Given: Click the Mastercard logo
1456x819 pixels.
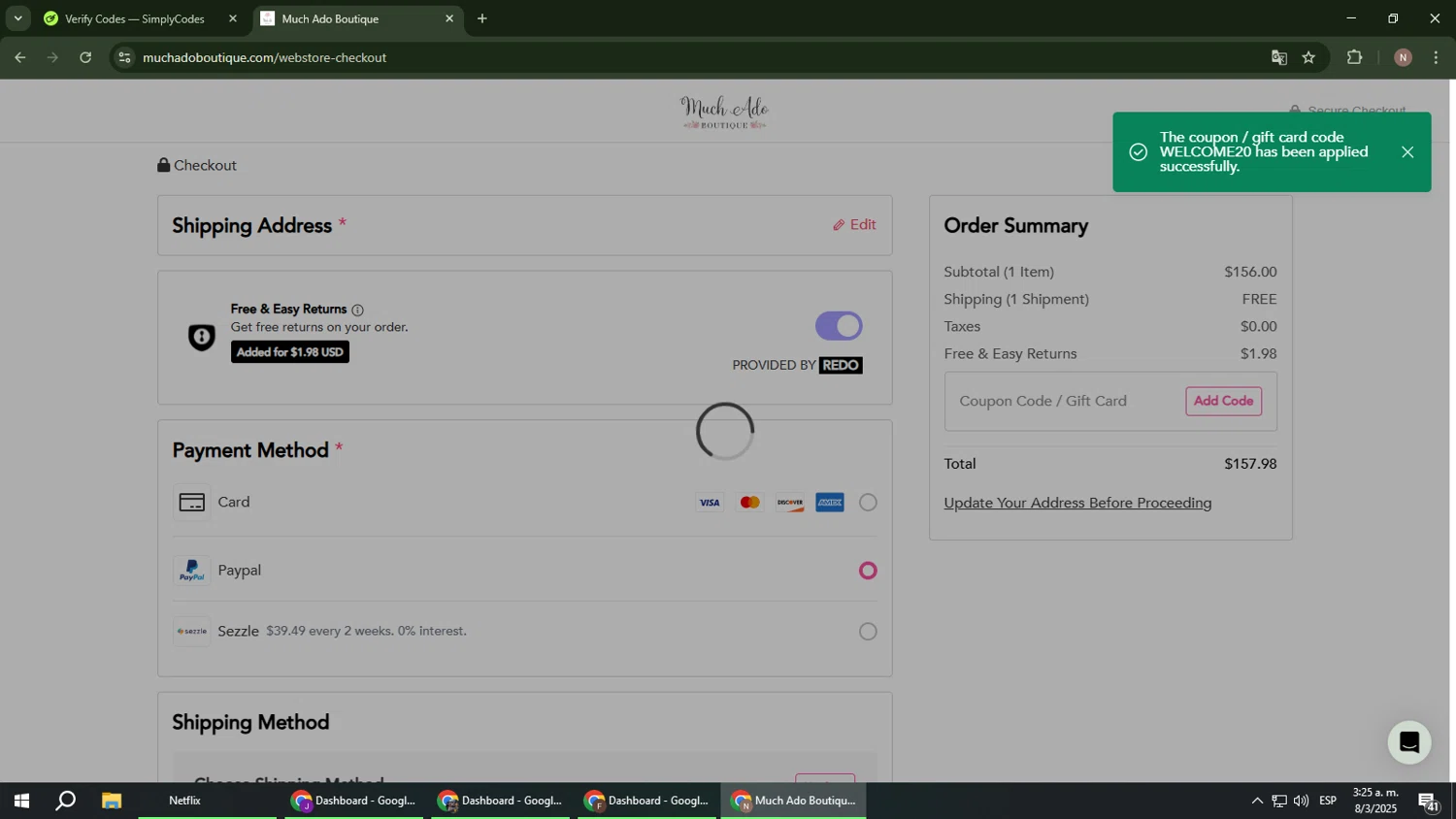Looking at the screenshot, I should coord(749,503).
